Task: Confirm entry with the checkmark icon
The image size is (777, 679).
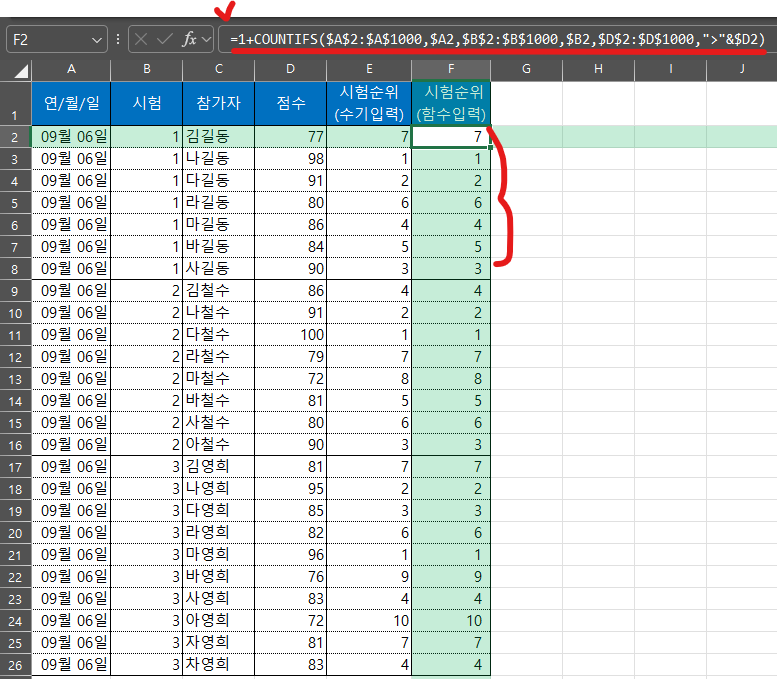Action: (165, 39)
